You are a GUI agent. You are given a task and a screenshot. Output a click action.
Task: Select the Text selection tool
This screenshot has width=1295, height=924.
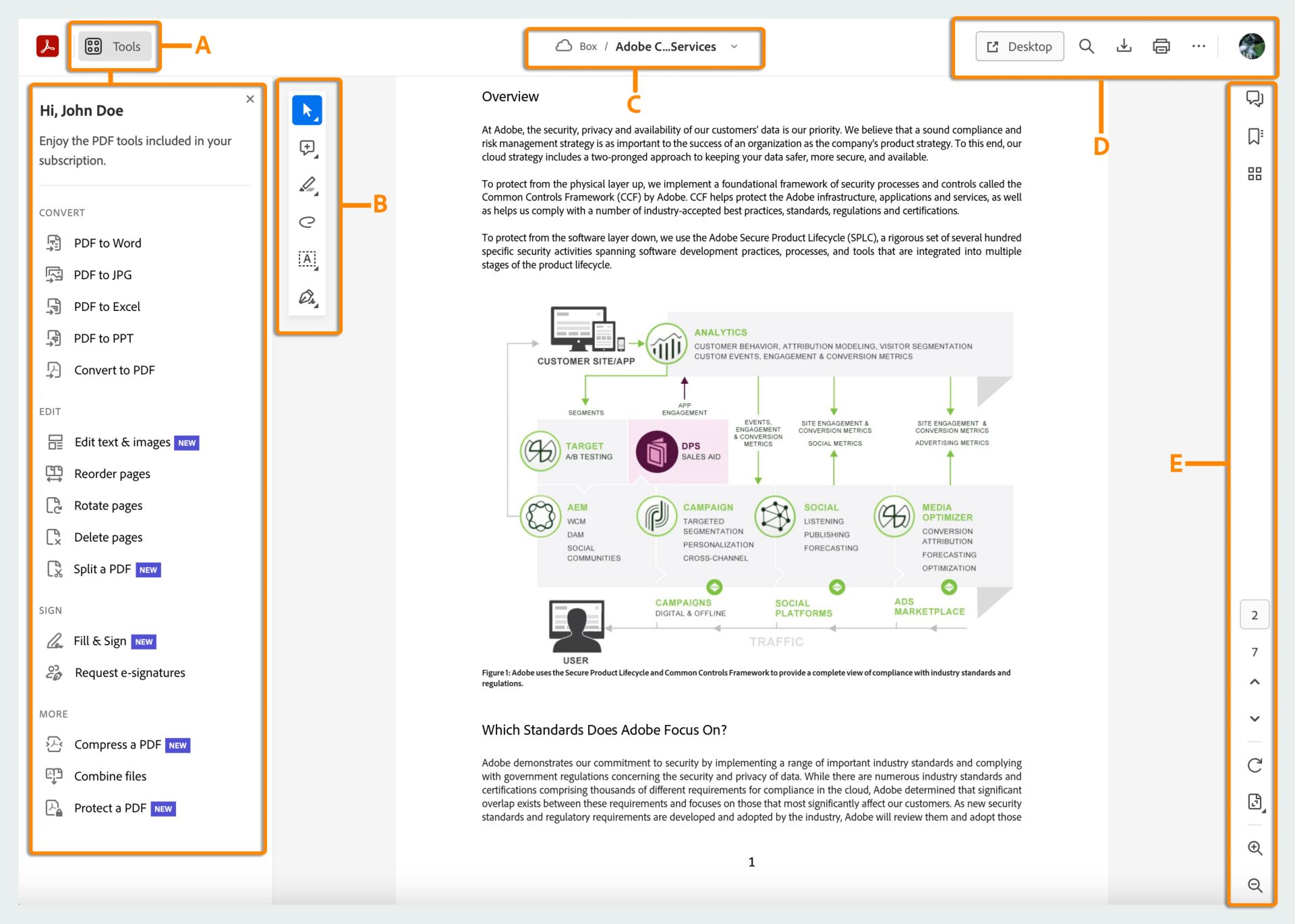(x=307, y=259)
